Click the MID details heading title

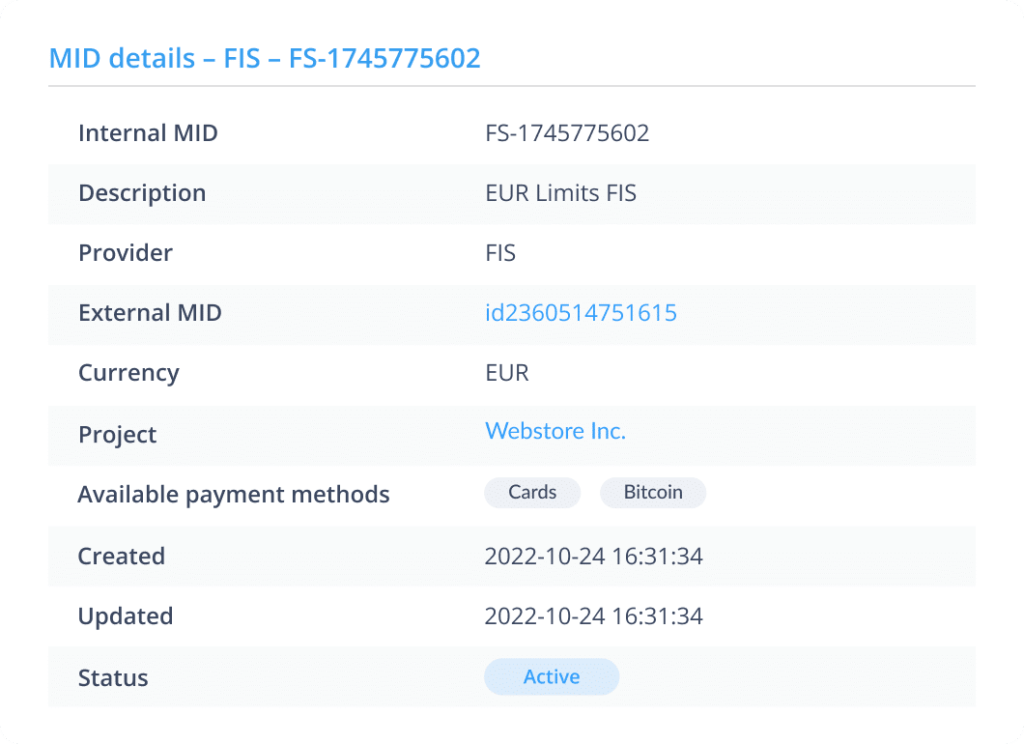point(265,58)
